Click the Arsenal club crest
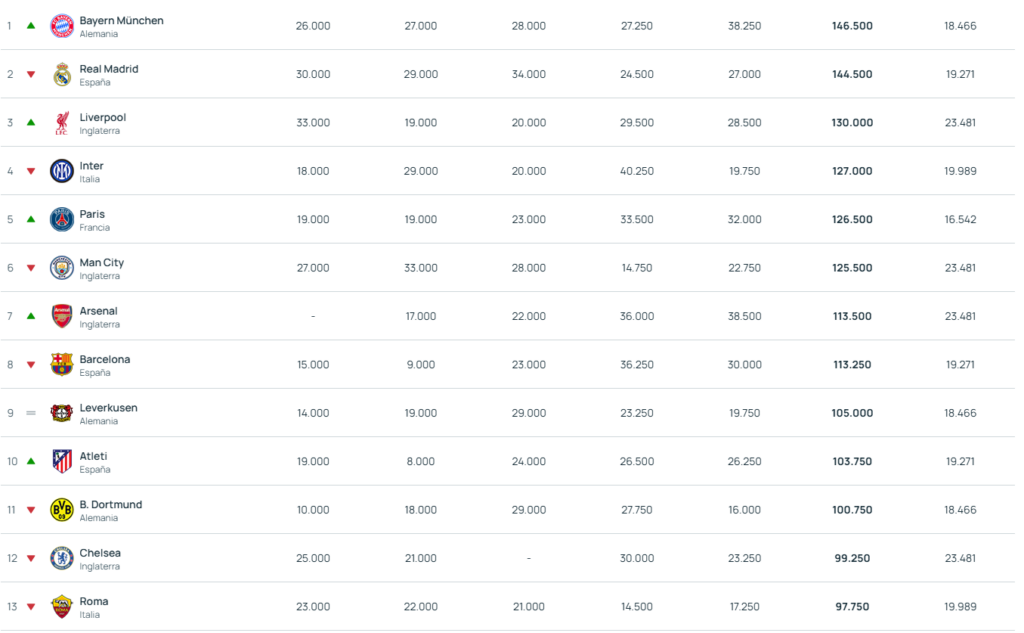Viewport: 1024px width, 633px height. 62,316
